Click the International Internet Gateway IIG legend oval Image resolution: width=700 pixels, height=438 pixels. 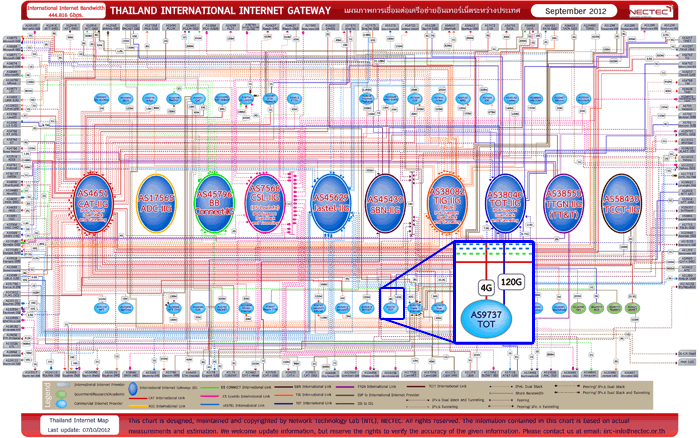(x=133, y=388)
